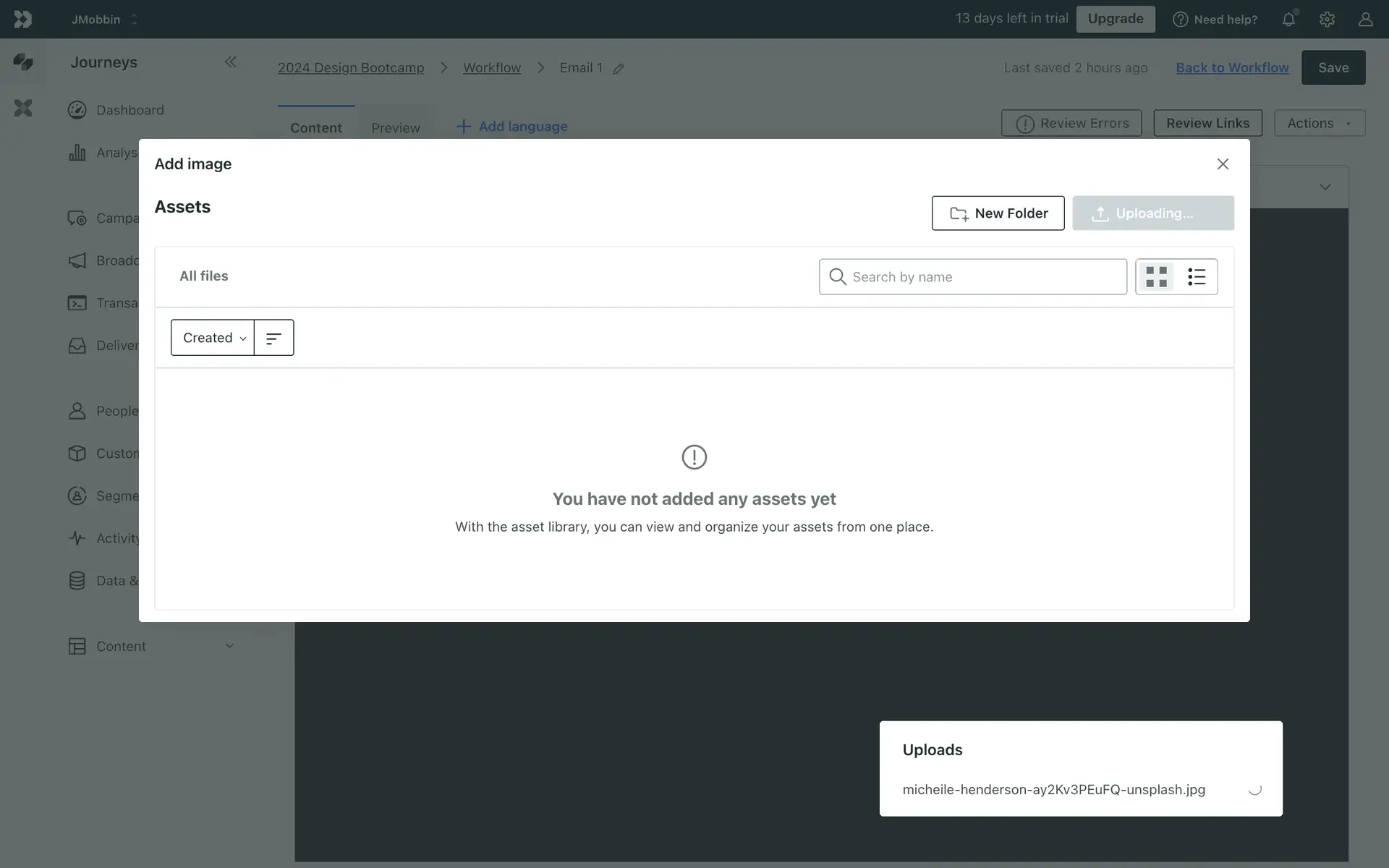This screenshot has height=868, width=1389.
Task: Open the notifications bell
Action: tap(1288, 20)
